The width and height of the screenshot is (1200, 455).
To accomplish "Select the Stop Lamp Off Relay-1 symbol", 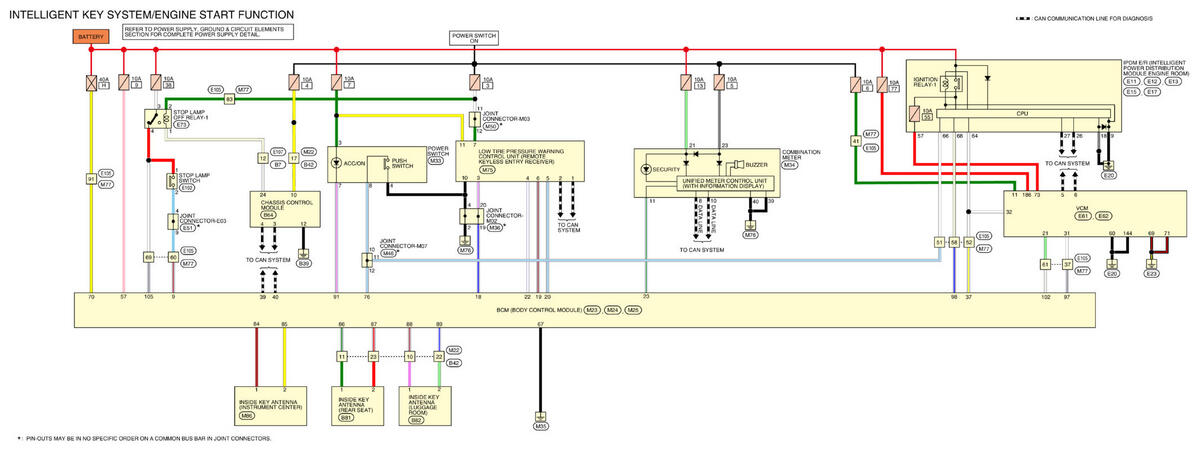I will click(x=157, y=117).
